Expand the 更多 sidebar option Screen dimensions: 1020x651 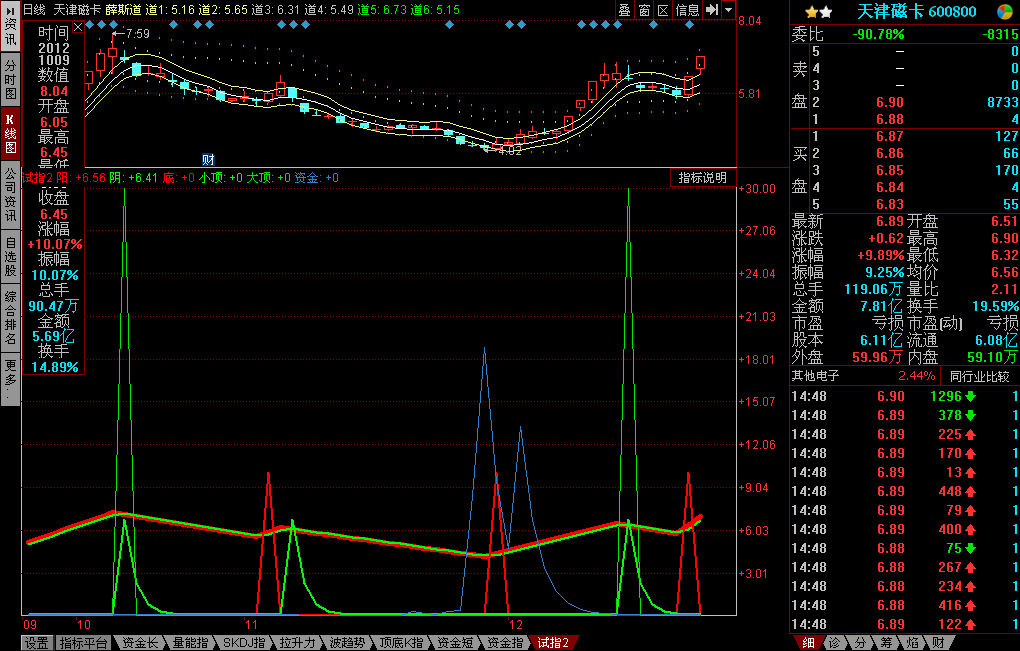(10, 379)
